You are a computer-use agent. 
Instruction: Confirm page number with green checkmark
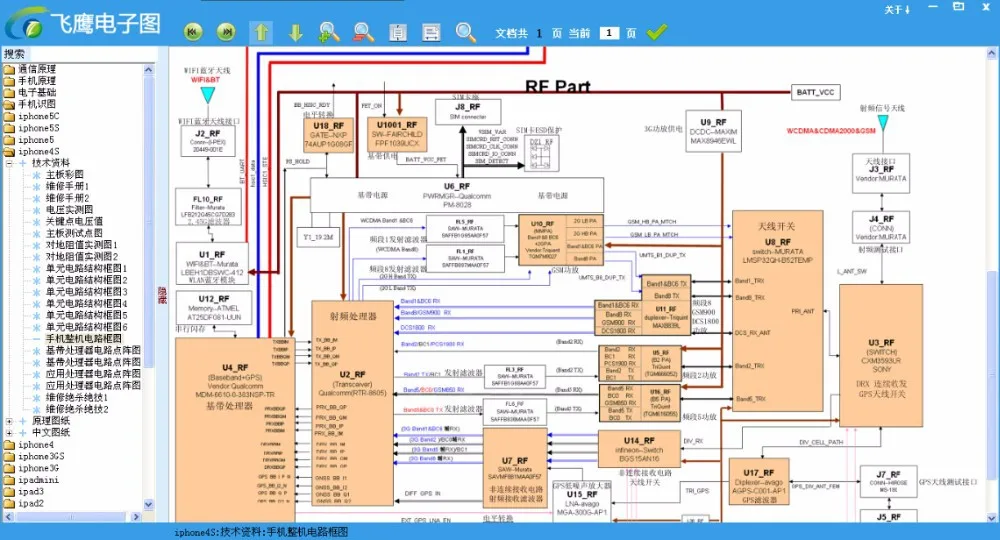656,32
